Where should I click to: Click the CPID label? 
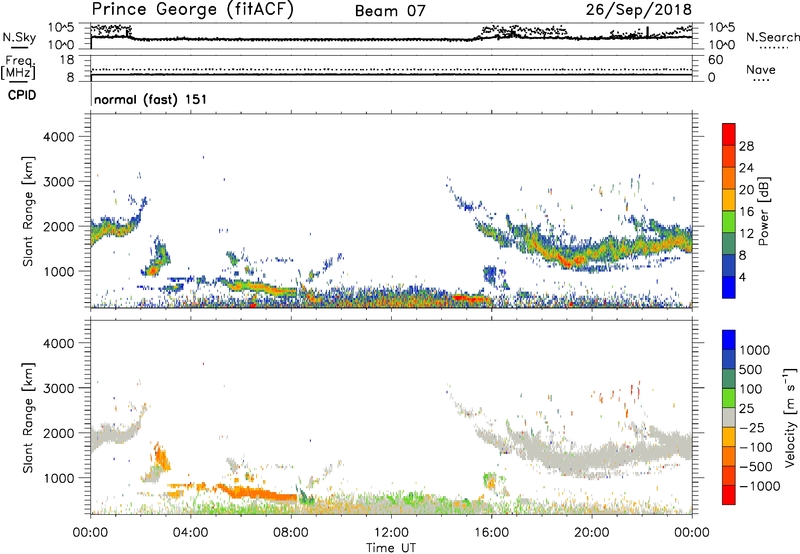click(x=22, y=95)
